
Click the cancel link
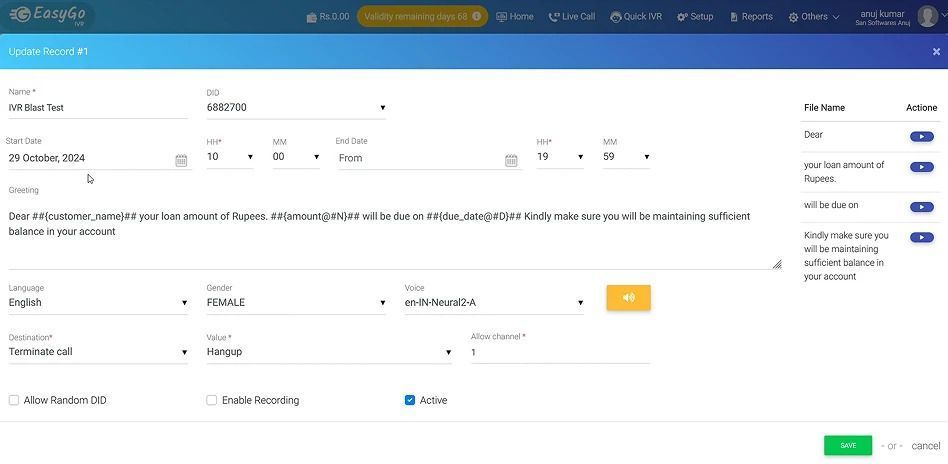[926, 446]
